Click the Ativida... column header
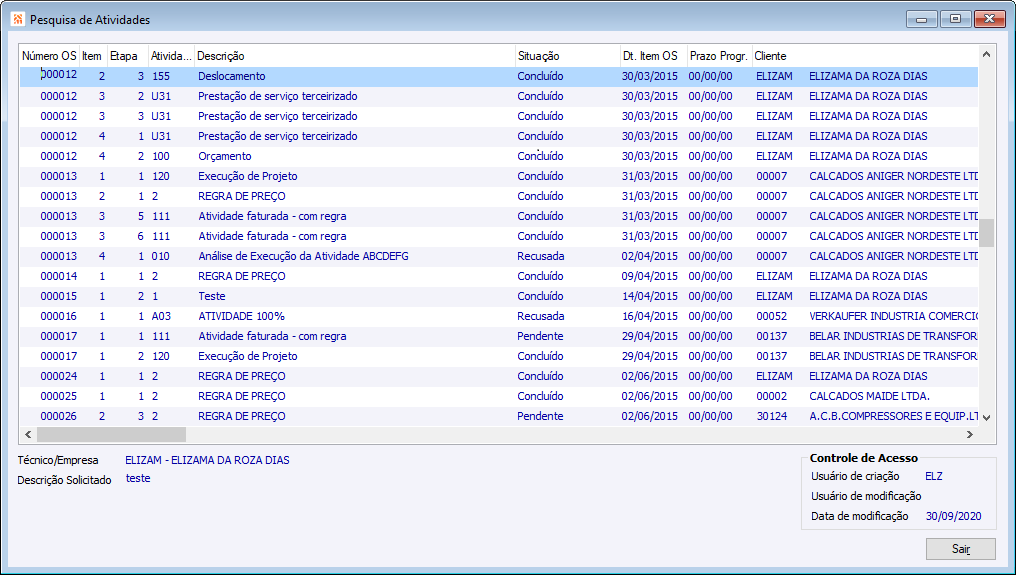The width and height of the screenshot is (1016, 575). click(x=171, y=56)
